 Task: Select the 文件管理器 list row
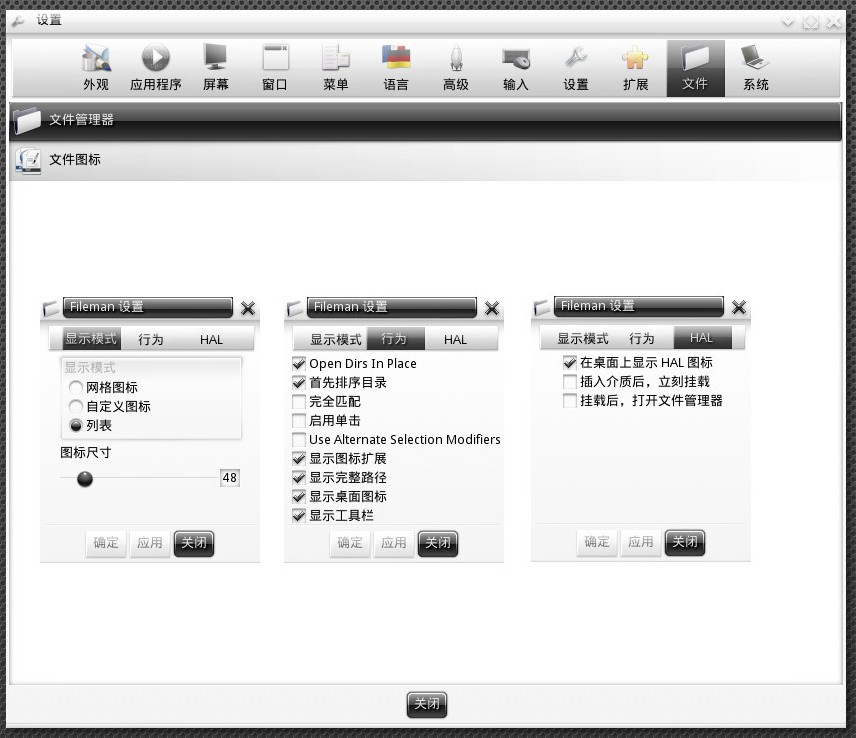click(x=425, y=120)
